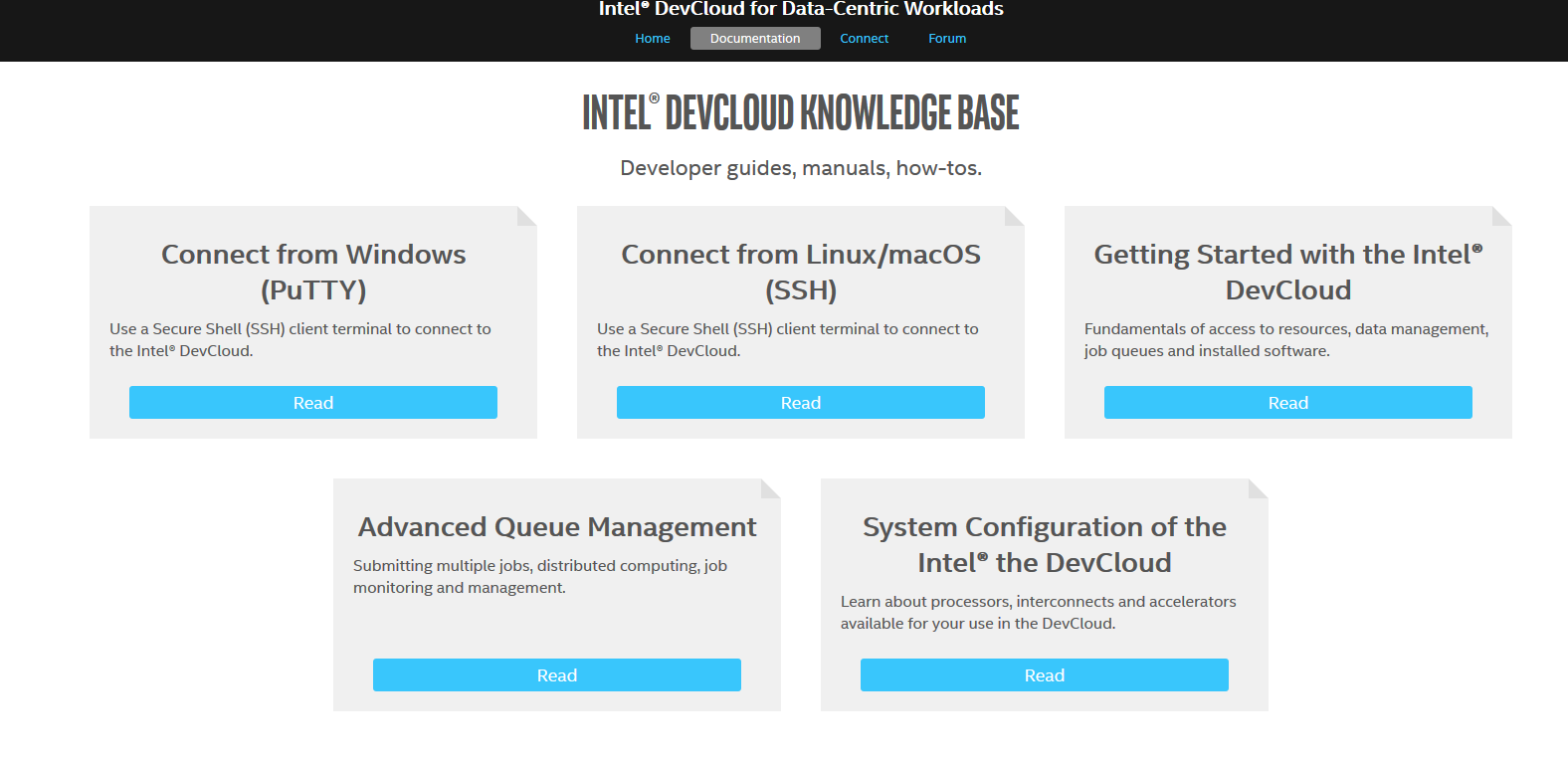Click the 'Intel DevCloud for Data-Centric Workloads' header title

801,9
